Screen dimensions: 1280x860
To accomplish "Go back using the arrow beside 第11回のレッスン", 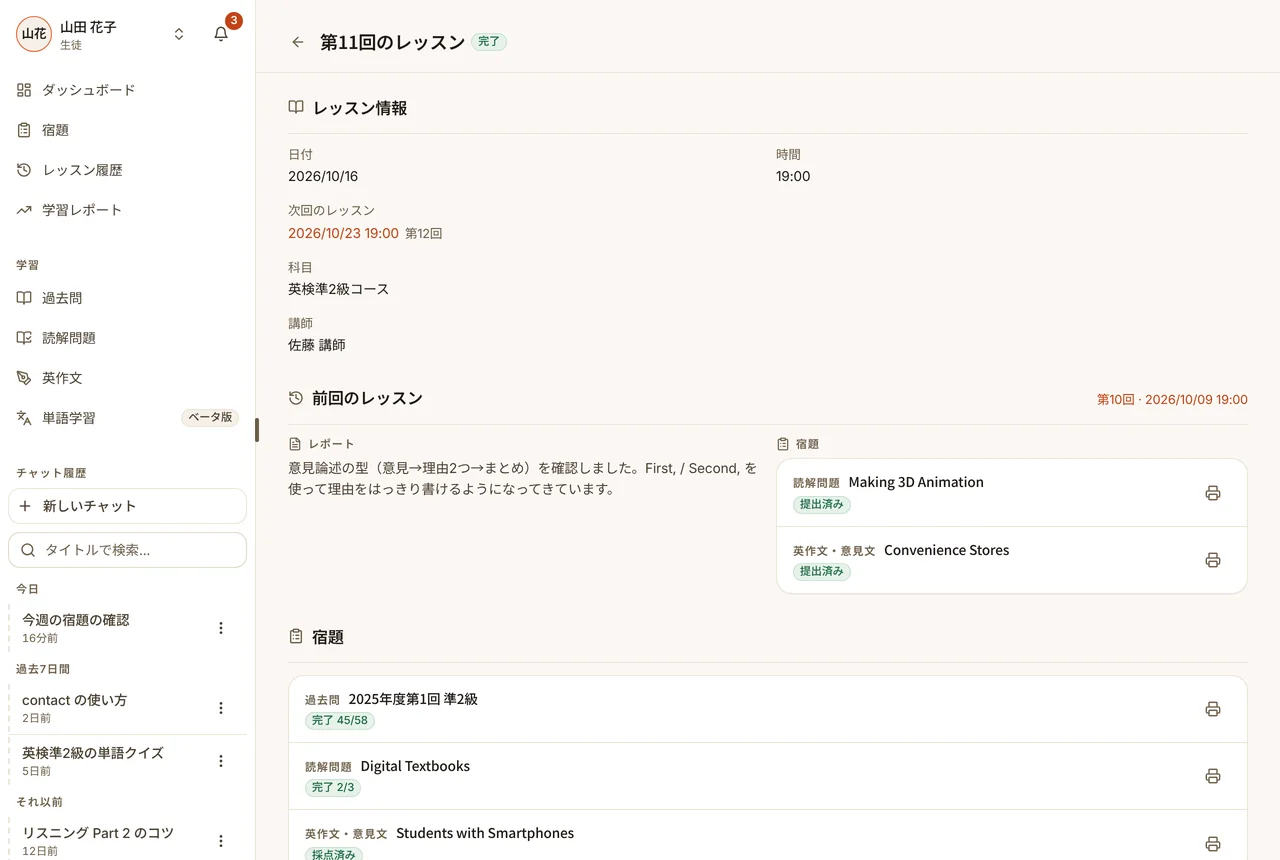I will click(297, 42).
